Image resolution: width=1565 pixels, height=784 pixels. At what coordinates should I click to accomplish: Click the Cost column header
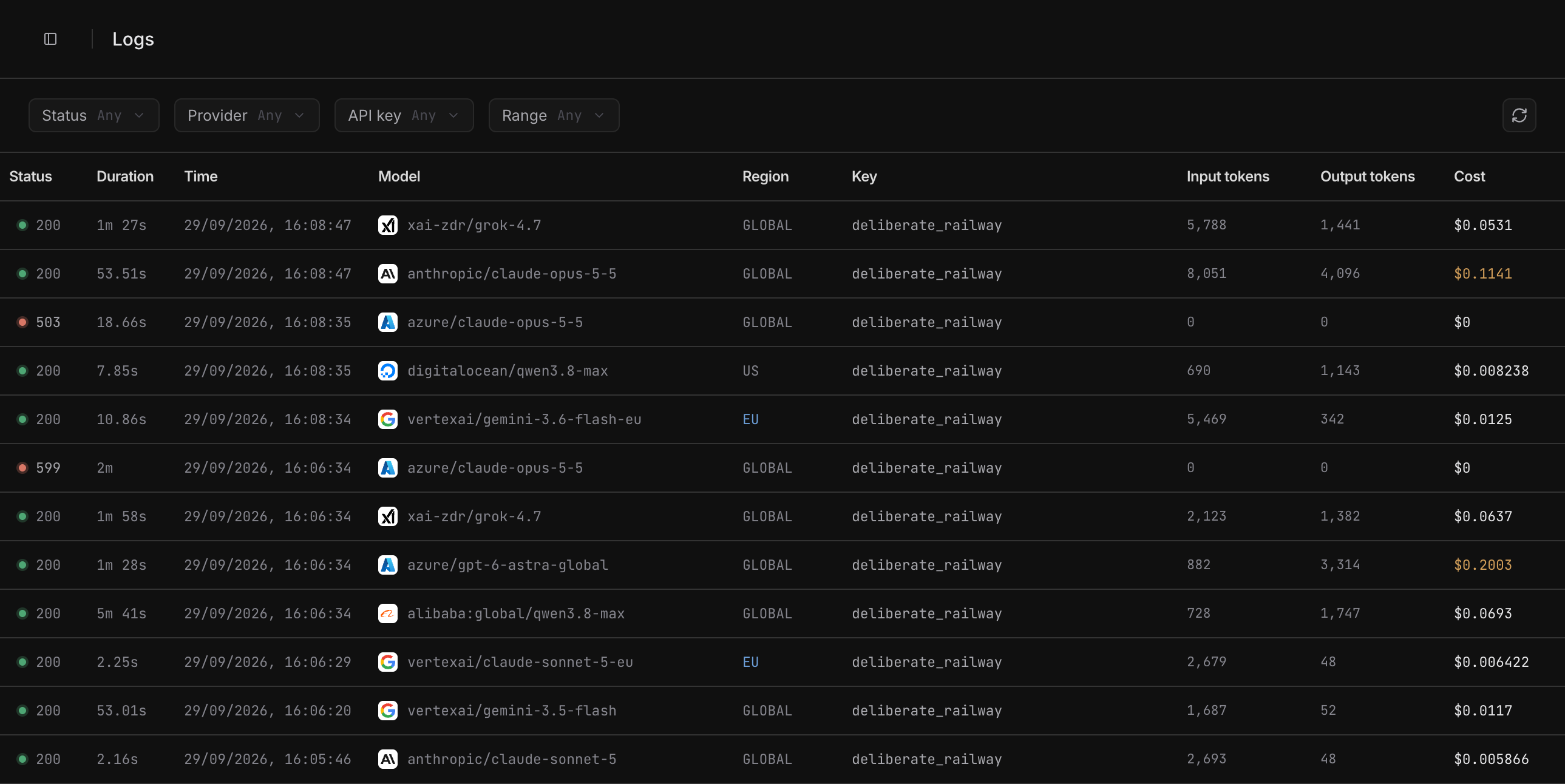coord(1469,177)
